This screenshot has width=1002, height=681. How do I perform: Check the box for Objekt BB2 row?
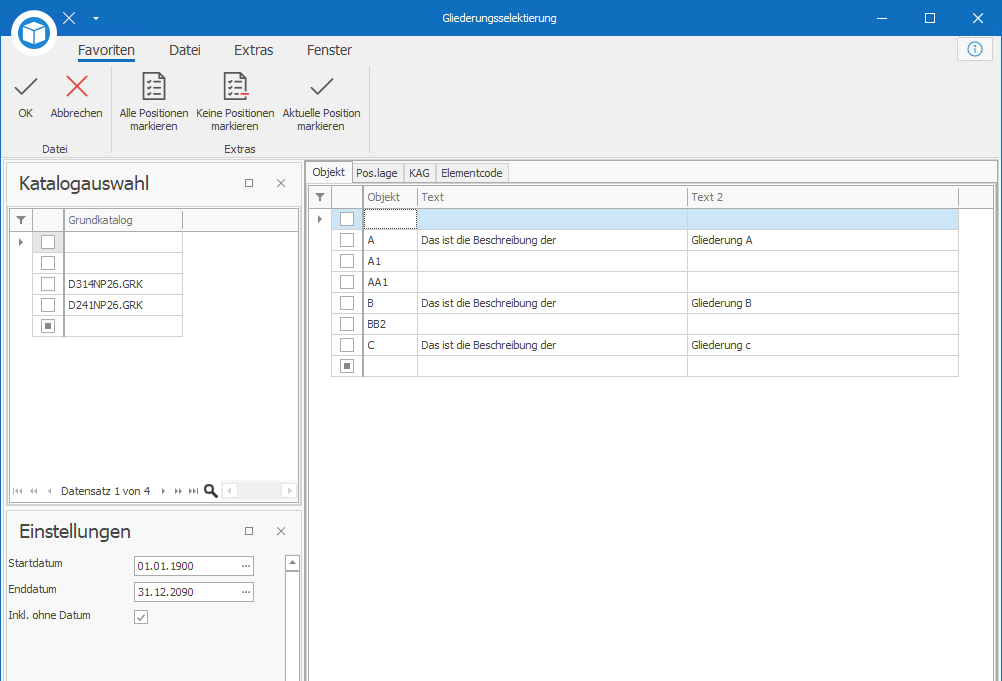pyautogui.click(x=347, y=324)
